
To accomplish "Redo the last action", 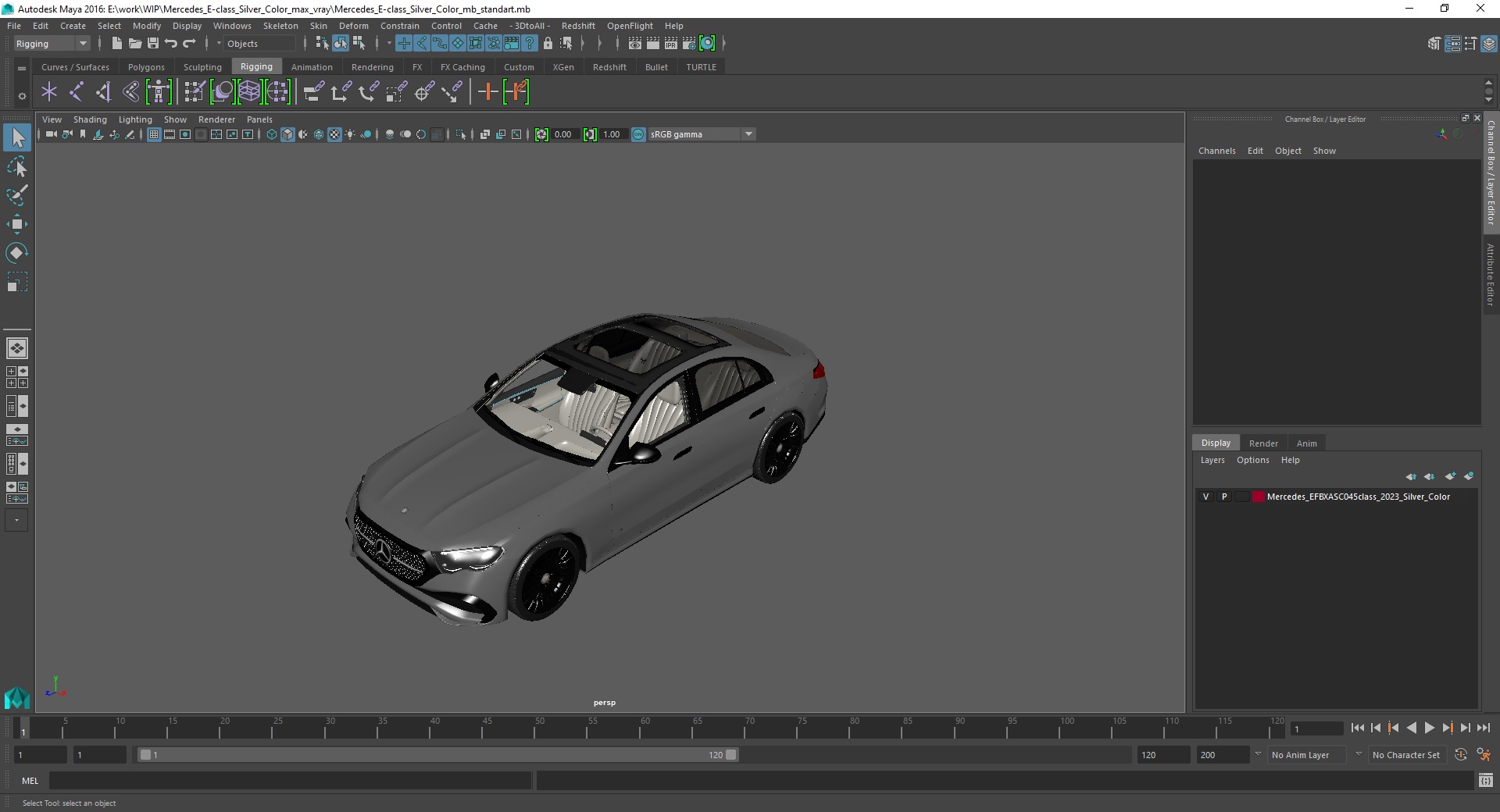I will 189,44.
